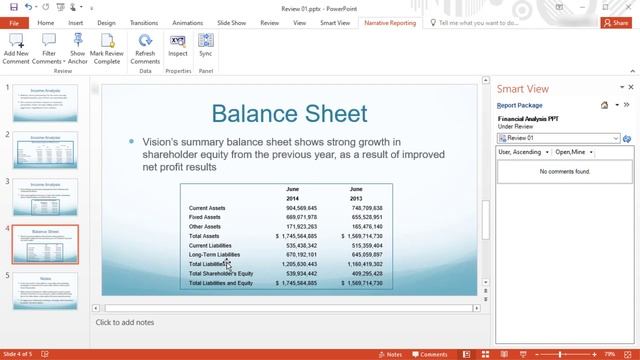This screenshot has height=360, width=640.
Task: Close the Smart View panel
Action: 631,87
